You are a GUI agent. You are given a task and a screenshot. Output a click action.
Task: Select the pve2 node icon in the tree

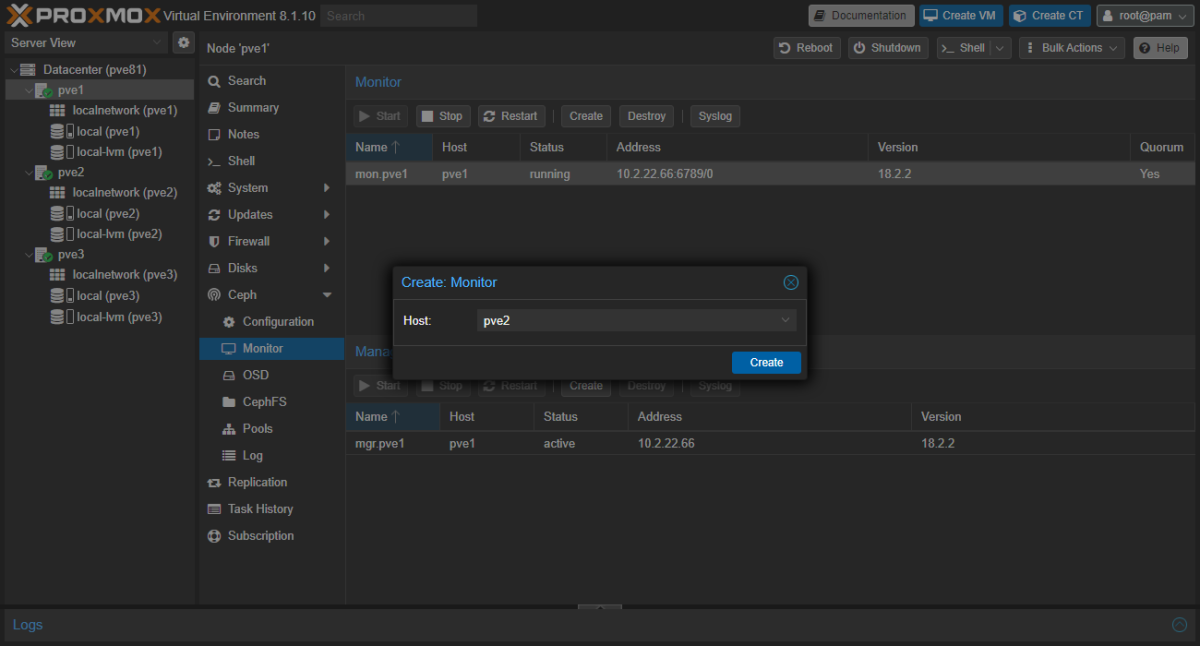tap(44, 172)
